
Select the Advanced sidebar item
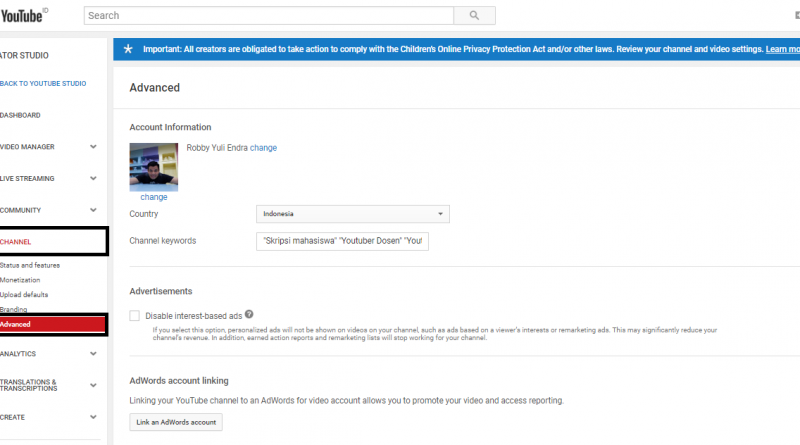point(53,325)
